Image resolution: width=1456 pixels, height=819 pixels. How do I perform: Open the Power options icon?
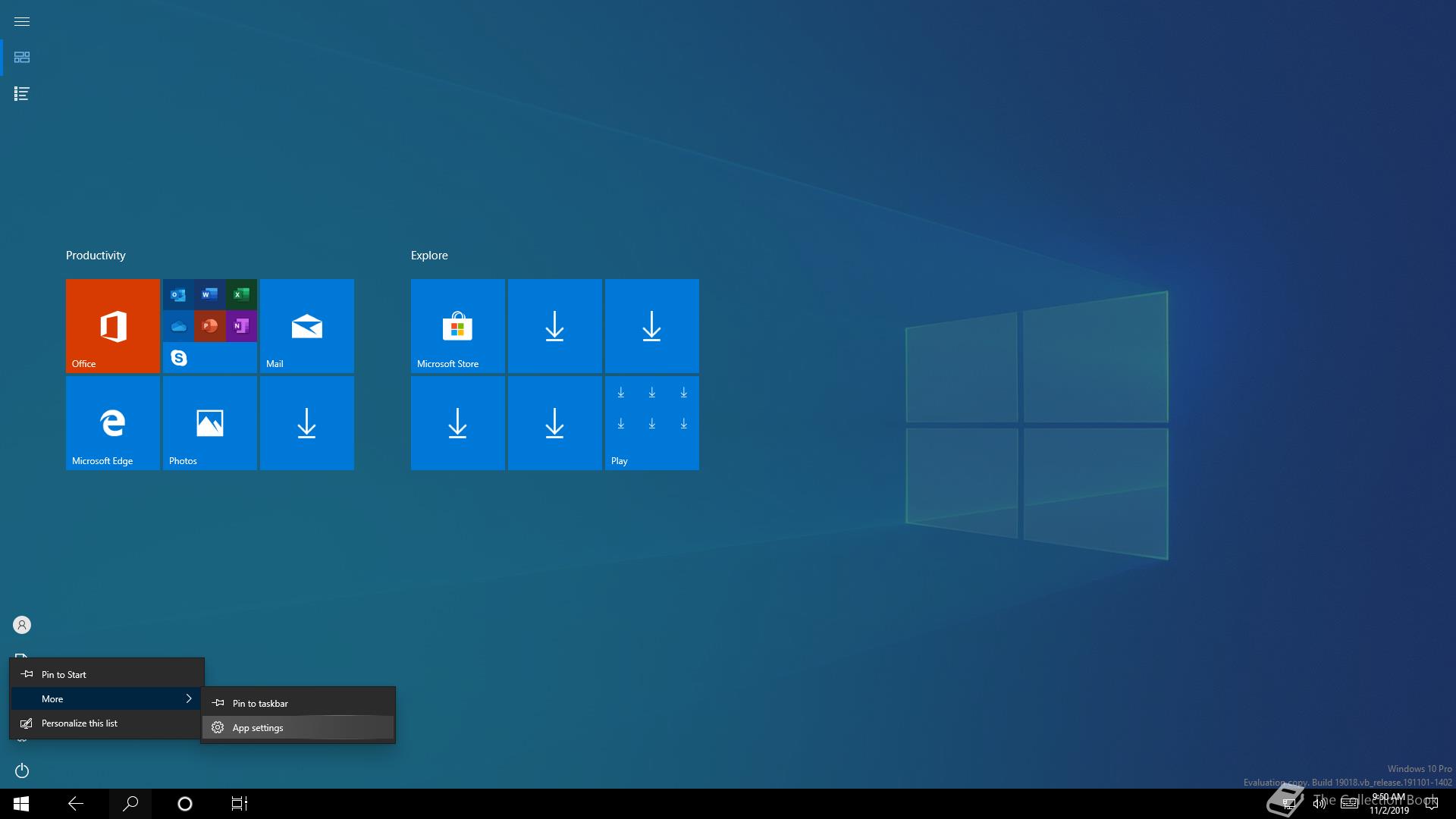pyautogui.click(x=22, y=770)
